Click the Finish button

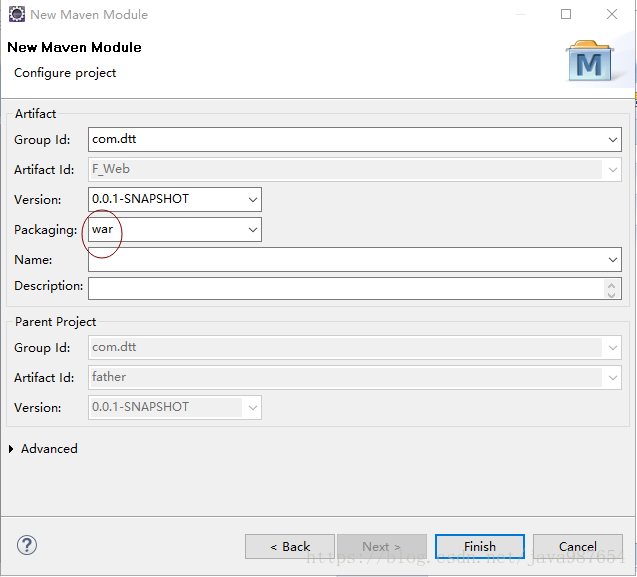point(480,547)
